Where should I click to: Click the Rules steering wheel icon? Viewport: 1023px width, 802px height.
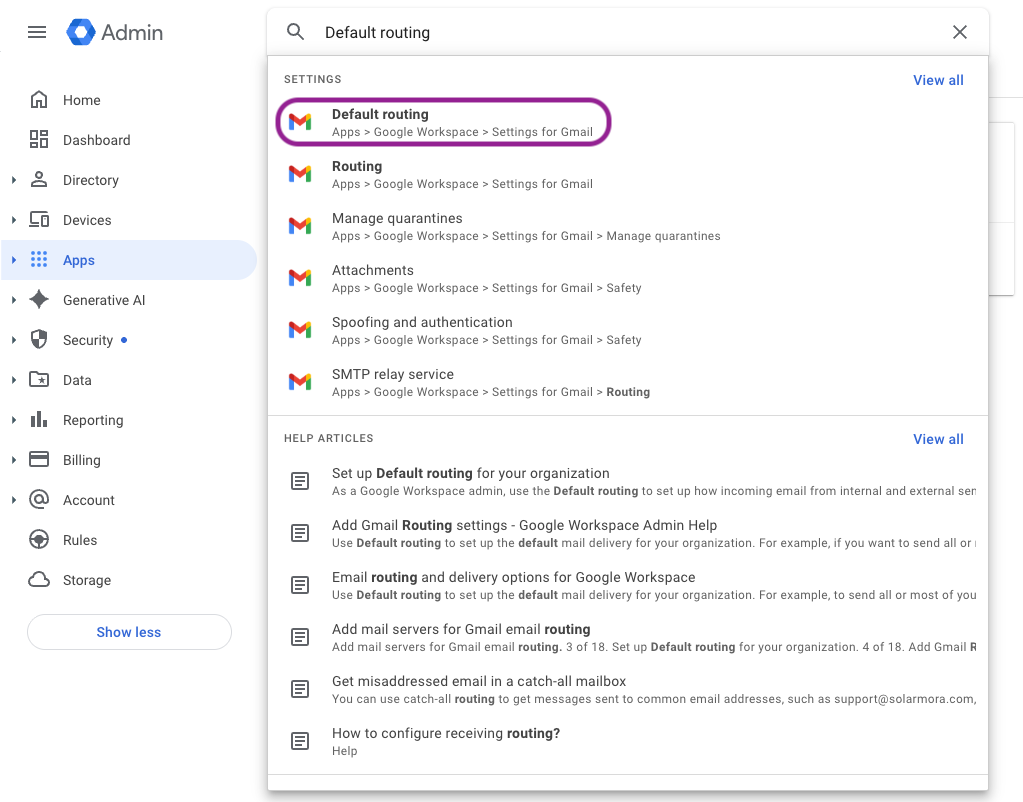click(39, 540)
